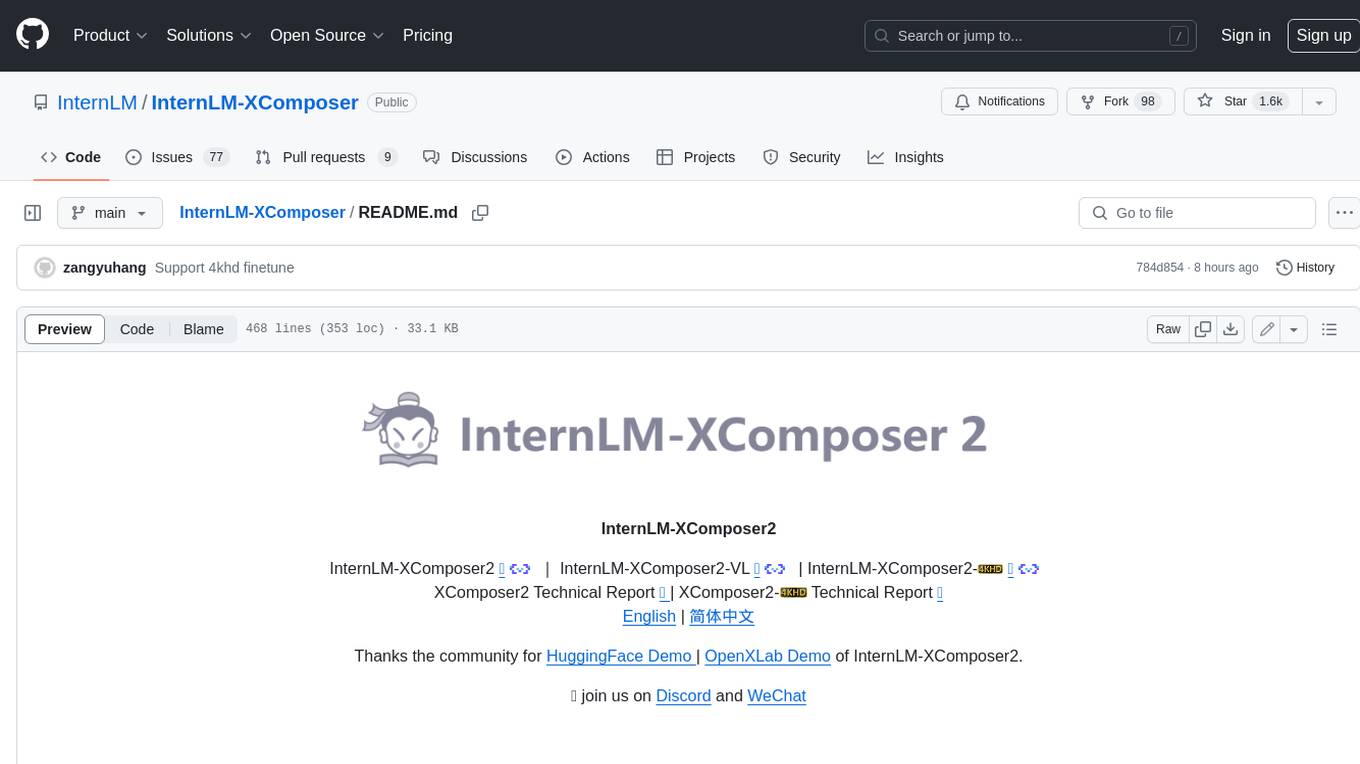Open the English README link

[x=649, y=616]
